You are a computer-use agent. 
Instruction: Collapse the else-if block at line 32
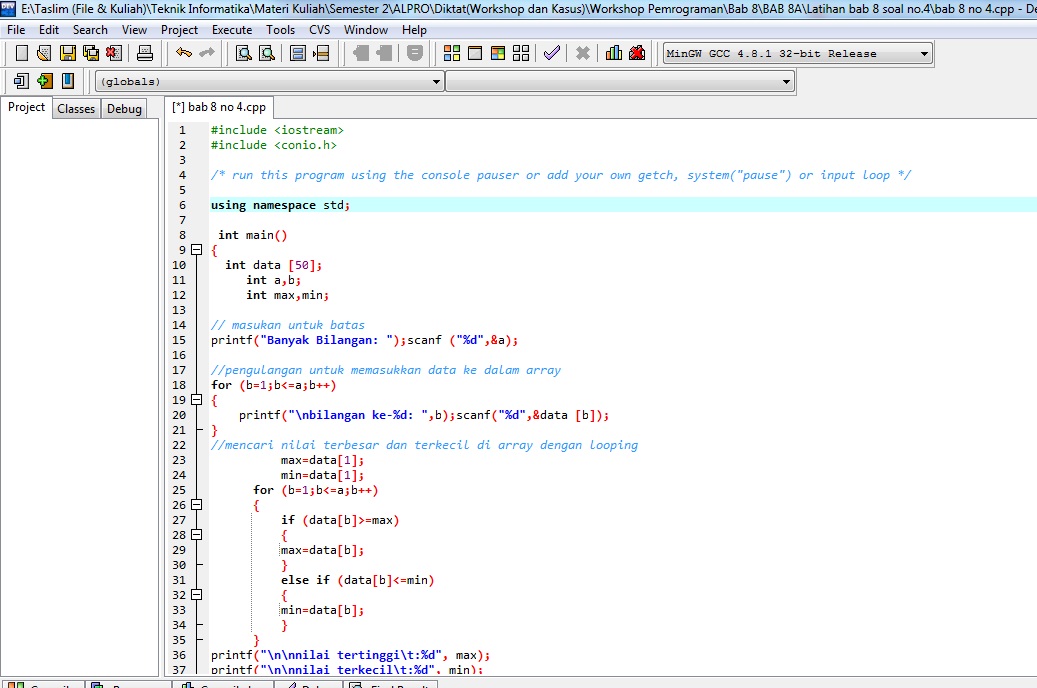click(196, 595)
